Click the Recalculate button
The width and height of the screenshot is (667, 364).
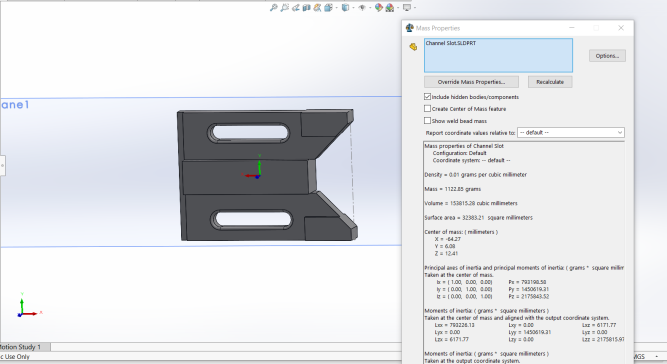550,82
